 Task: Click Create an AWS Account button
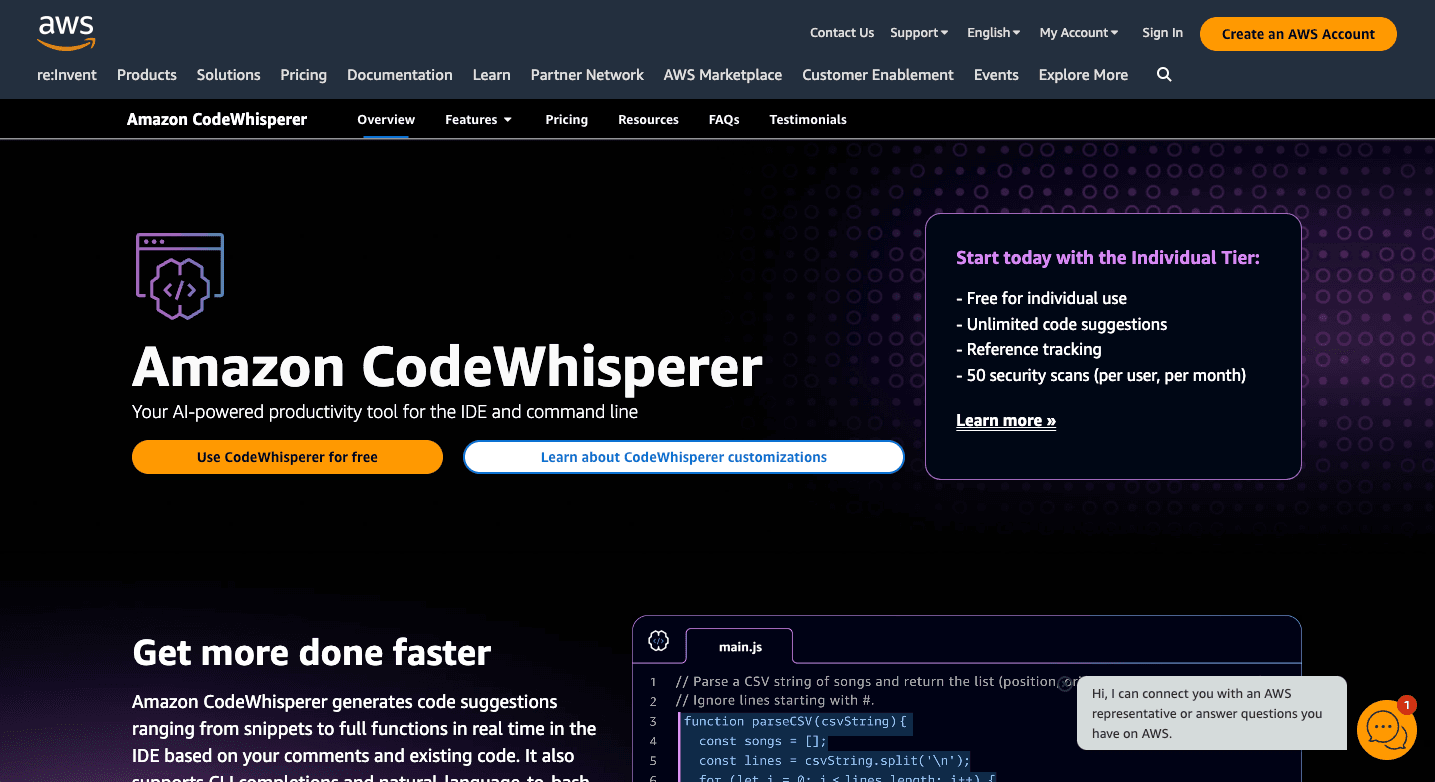(1298, 34)
